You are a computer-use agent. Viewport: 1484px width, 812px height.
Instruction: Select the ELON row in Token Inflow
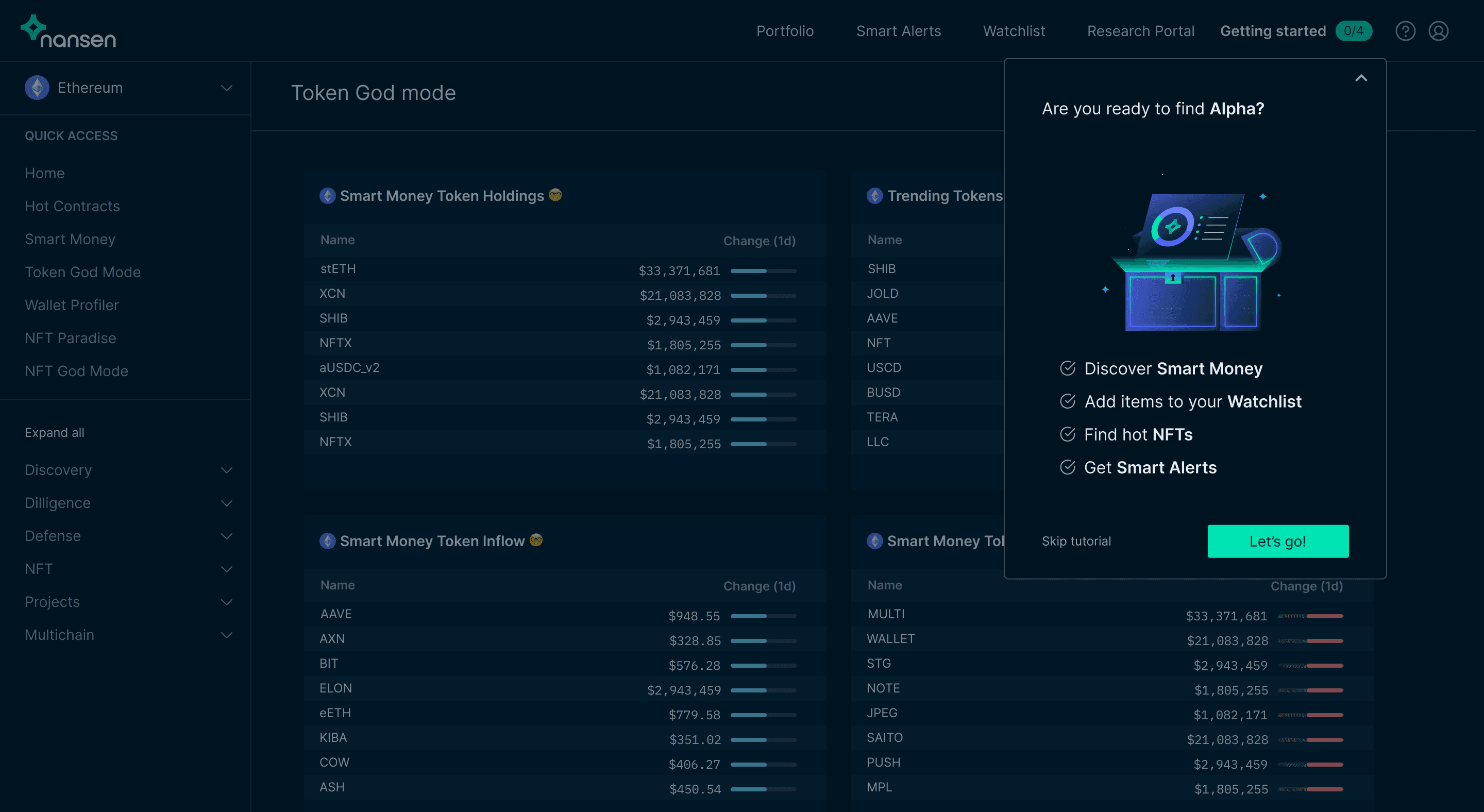pyautogui.click(x=565, y=689)
